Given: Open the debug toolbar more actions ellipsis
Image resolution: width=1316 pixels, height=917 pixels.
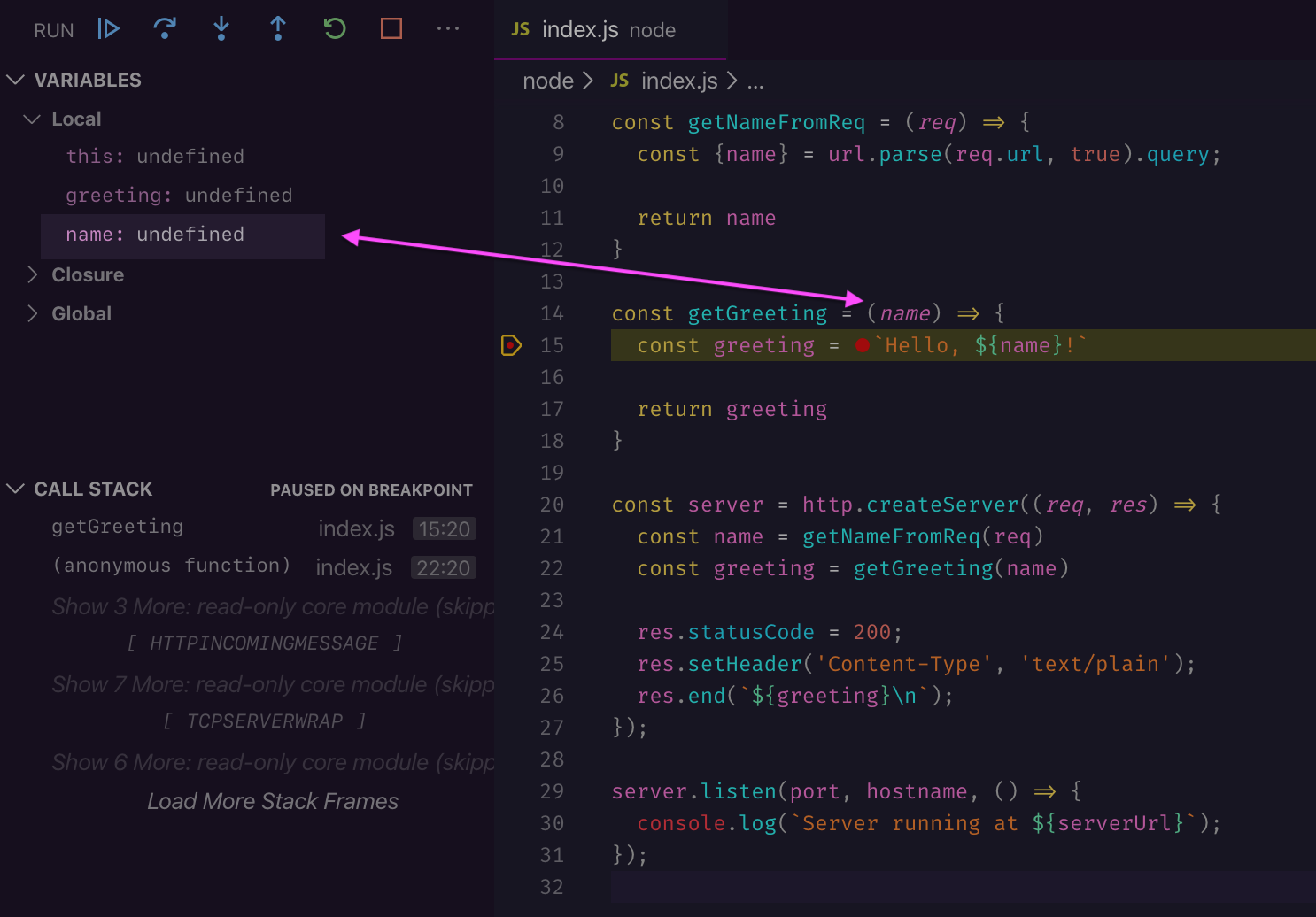Looking at the screenshot, I should point(447,29).
